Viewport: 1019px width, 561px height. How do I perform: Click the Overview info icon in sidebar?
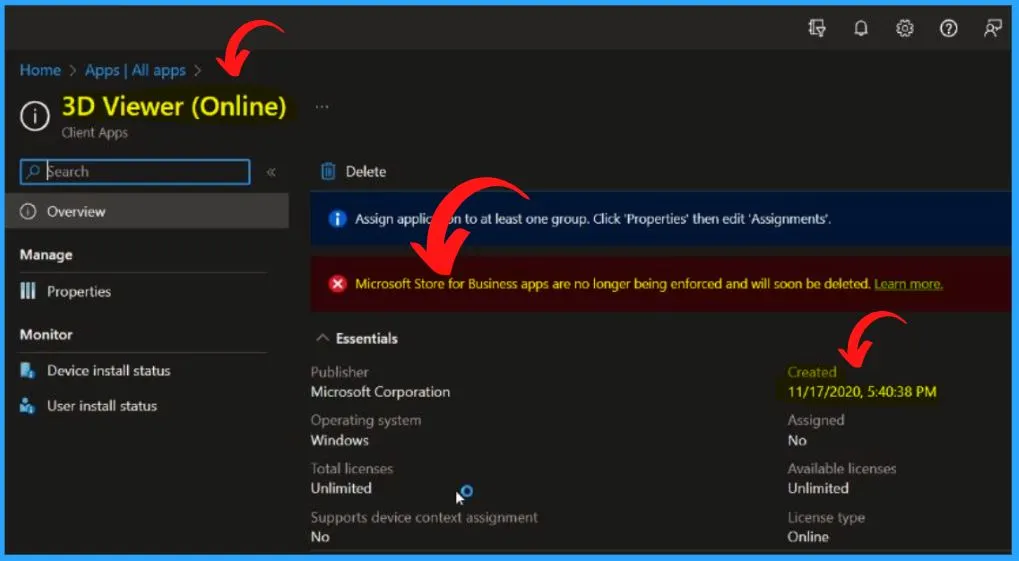click(28, 211)
